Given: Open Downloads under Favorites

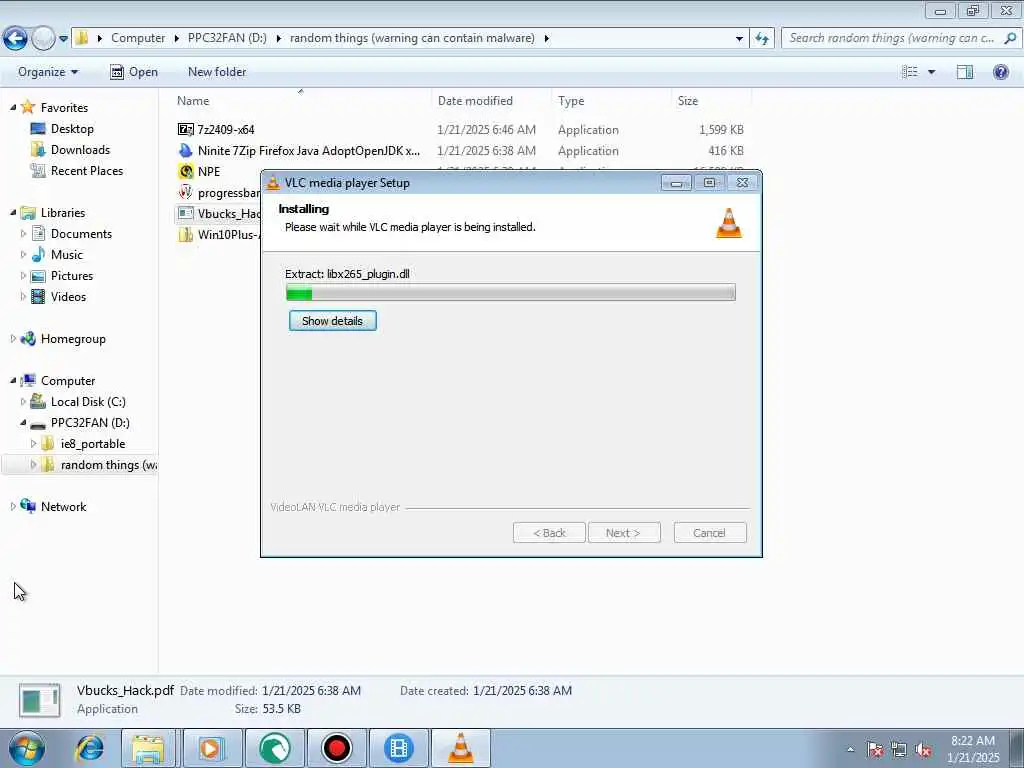Looking at the screenshot, I should tap(80, 150).
